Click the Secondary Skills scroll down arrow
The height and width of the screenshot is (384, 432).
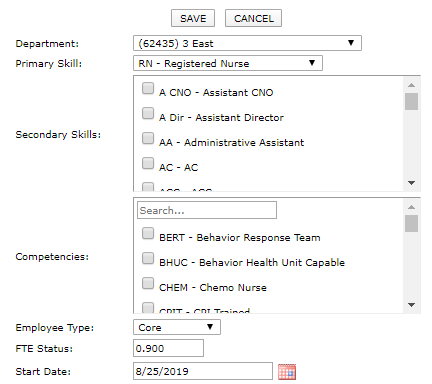tap(411, 183)
